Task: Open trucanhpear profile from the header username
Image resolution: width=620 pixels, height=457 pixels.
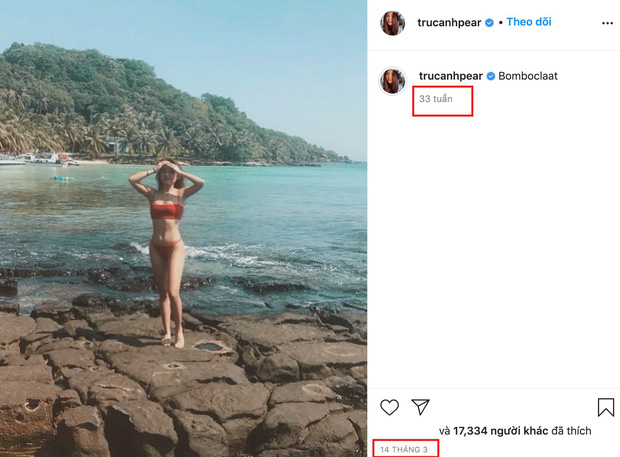Action: tap(450, 22)
